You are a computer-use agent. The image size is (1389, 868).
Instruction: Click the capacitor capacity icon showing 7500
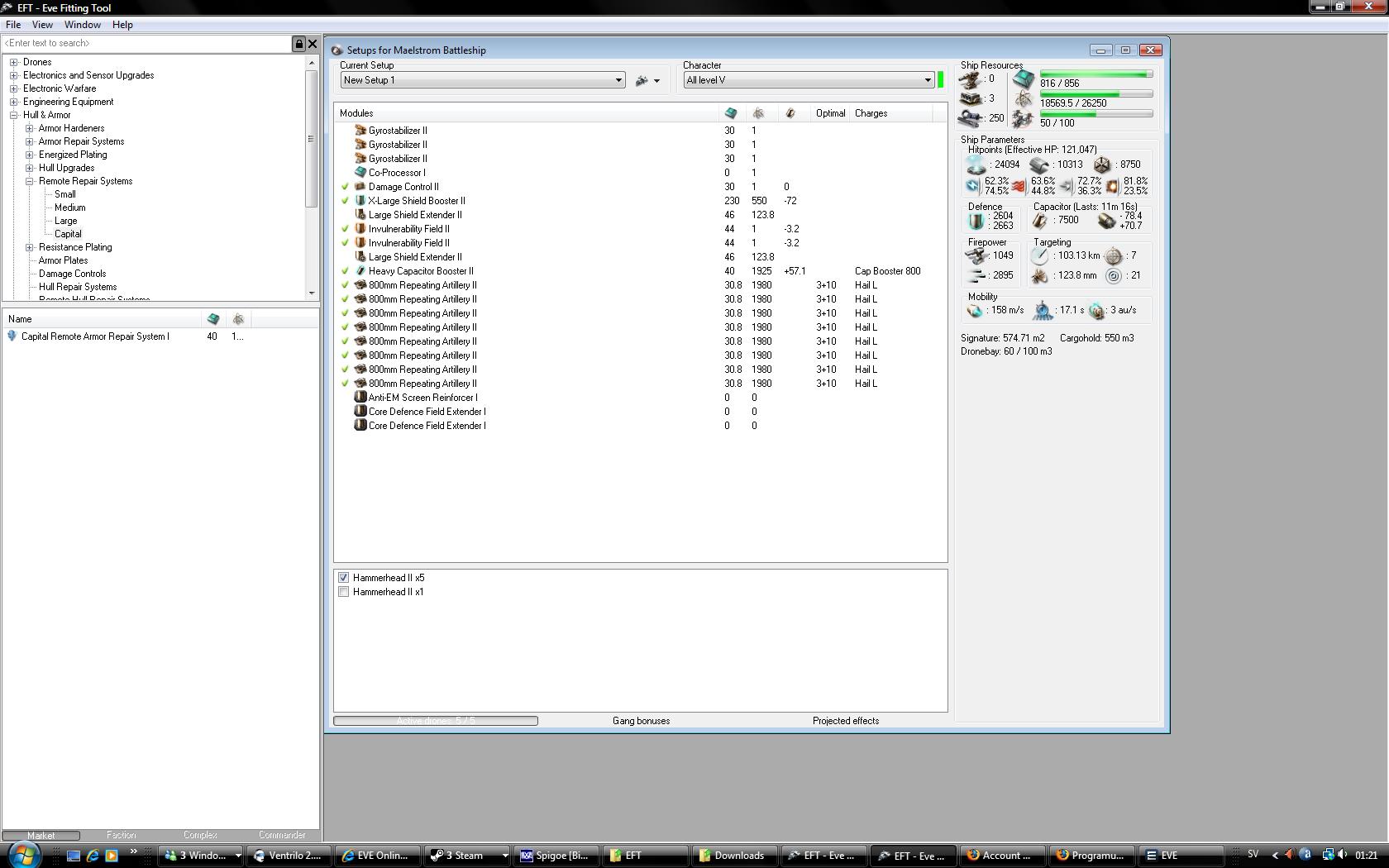pos(1040,221)
